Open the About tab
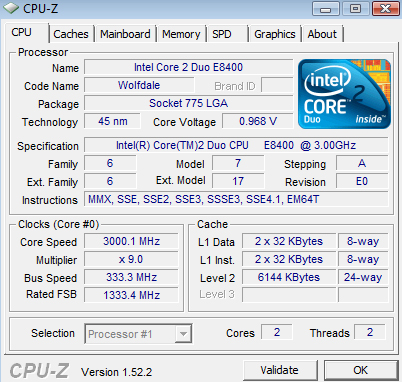402x382 pixels. (322, 34)
